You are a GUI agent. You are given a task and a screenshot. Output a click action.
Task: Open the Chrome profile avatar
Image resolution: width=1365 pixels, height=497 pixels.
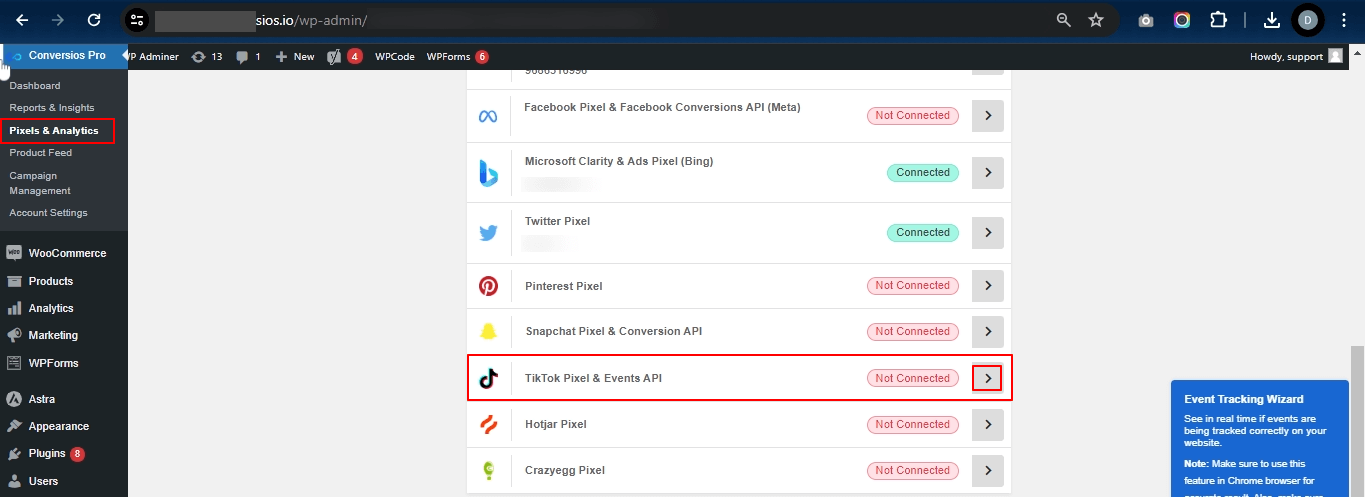pyautogui.click(x=1307, y=20)
